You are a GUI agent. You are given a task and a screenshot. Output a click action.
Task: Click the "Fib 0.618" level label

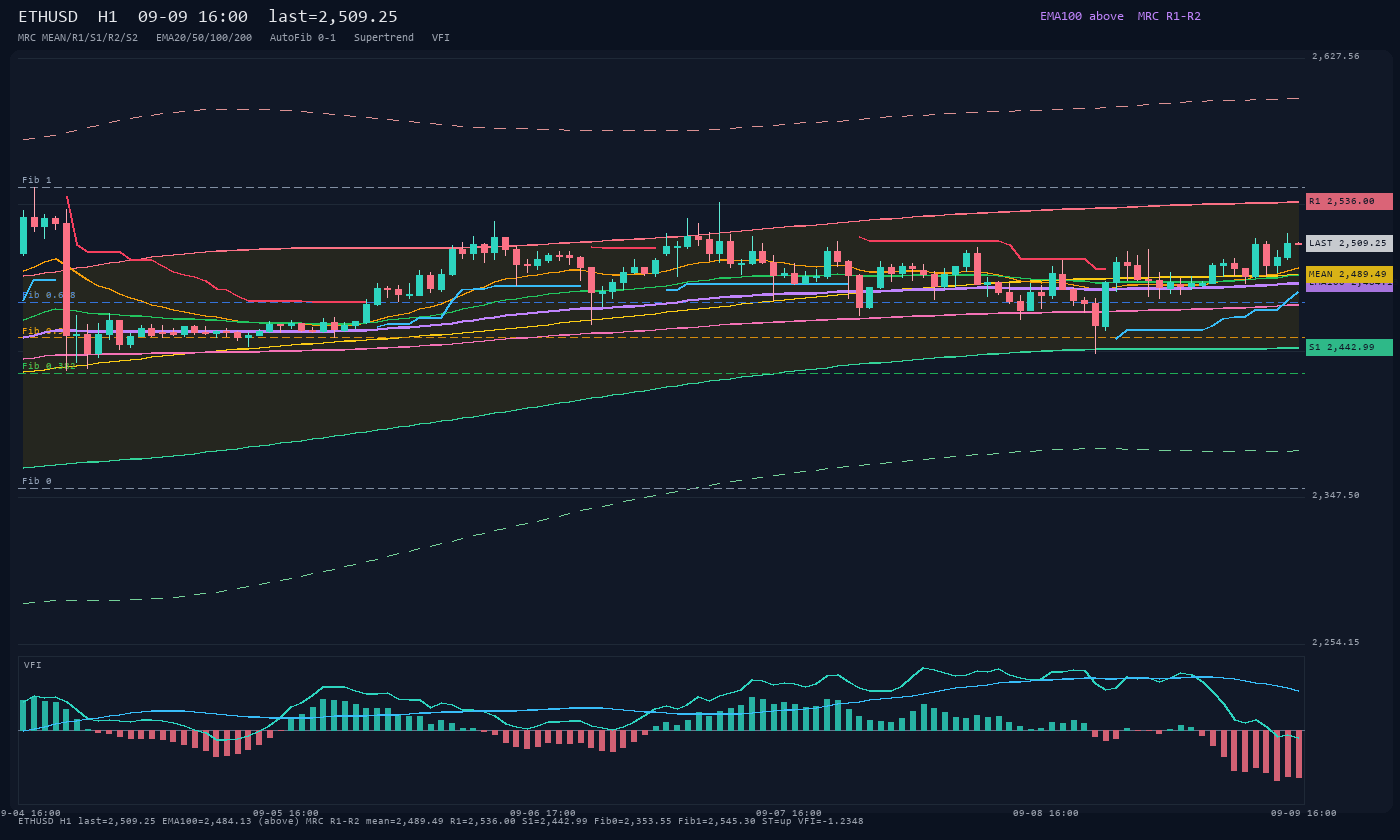click(x=49, y=295)
